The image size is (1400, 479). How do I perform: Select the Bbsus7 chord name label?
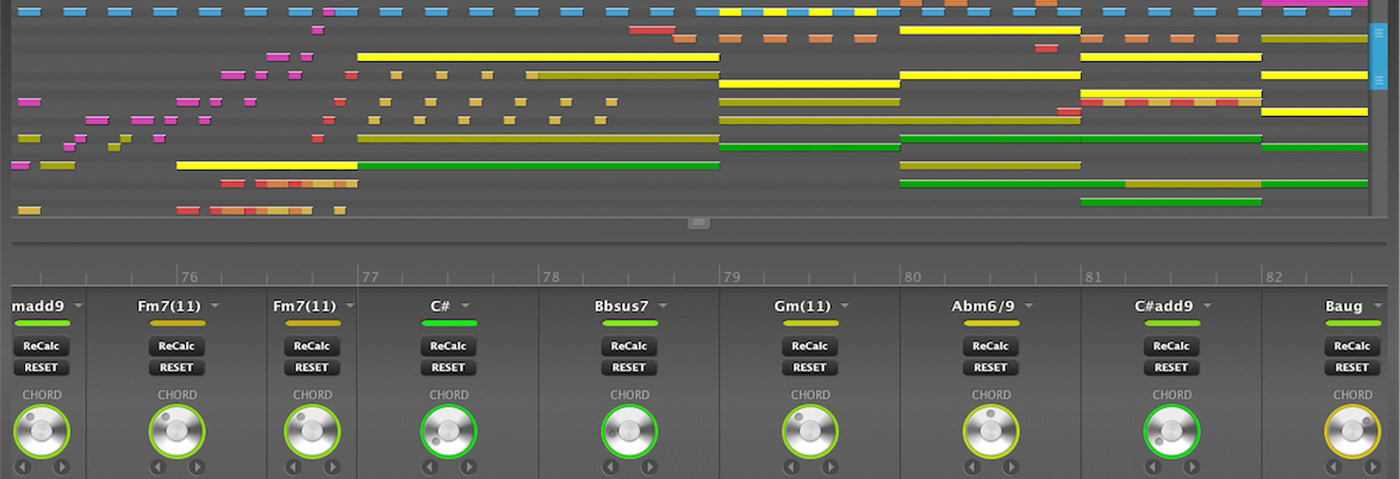(x=621, y=306)
